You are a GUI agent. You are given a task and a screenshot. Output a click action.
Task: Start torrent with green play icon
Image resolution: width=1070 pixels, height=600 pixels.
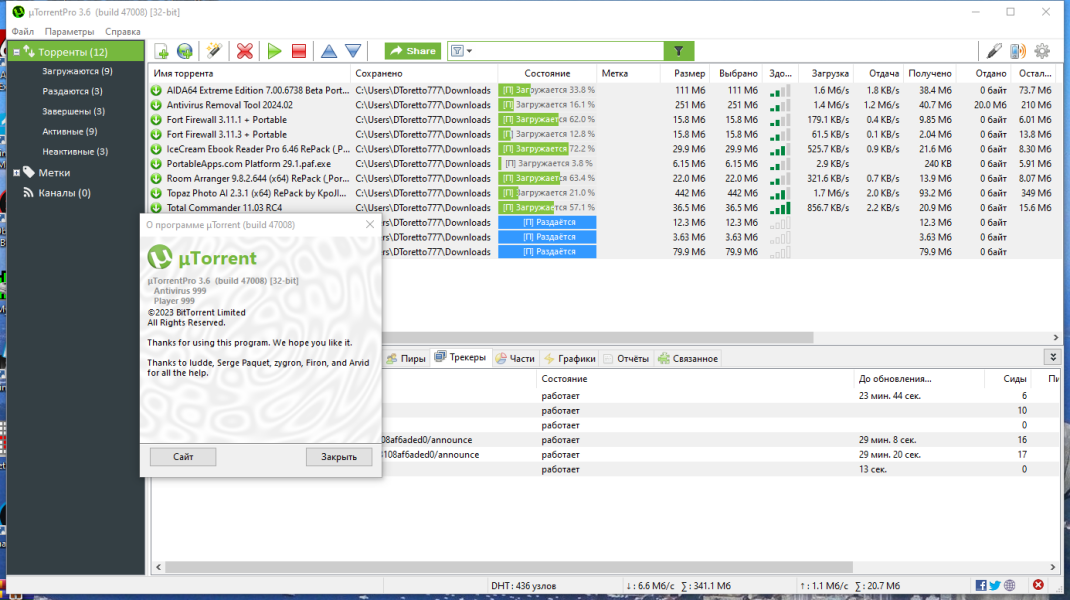click(274, 51)
